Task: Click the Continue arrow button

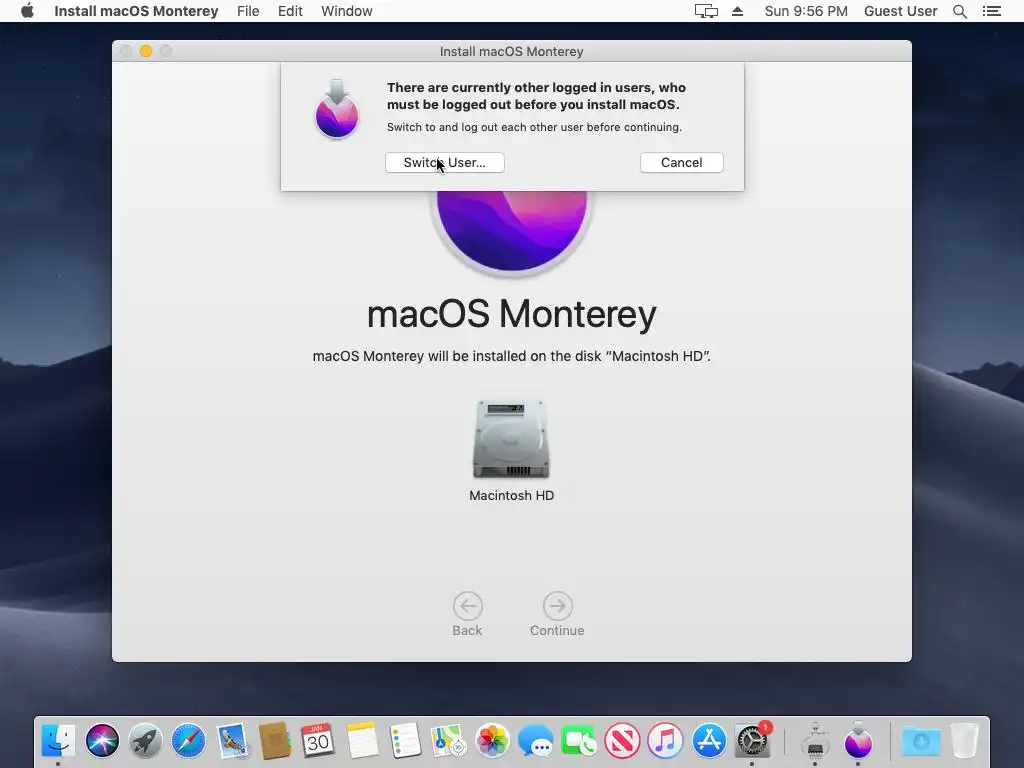Action: pyautogui.click(x=557, y=614)
